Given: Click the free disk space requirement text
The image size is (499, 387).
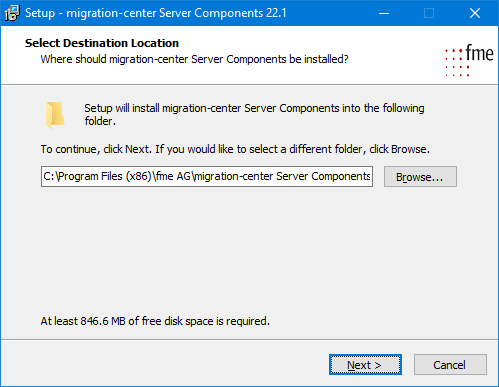Looking at the screenshot, I should tap(155, 321).
